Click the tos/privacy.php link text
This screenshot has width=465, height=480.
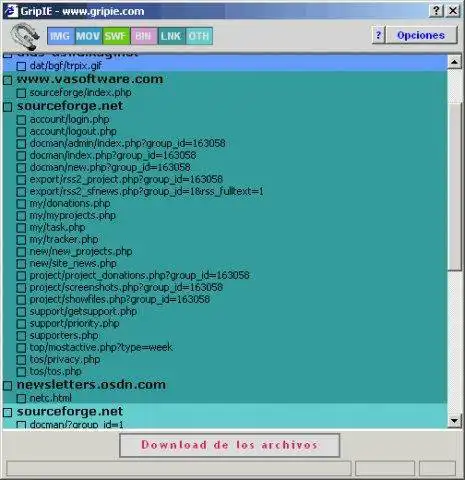point(65,359)
